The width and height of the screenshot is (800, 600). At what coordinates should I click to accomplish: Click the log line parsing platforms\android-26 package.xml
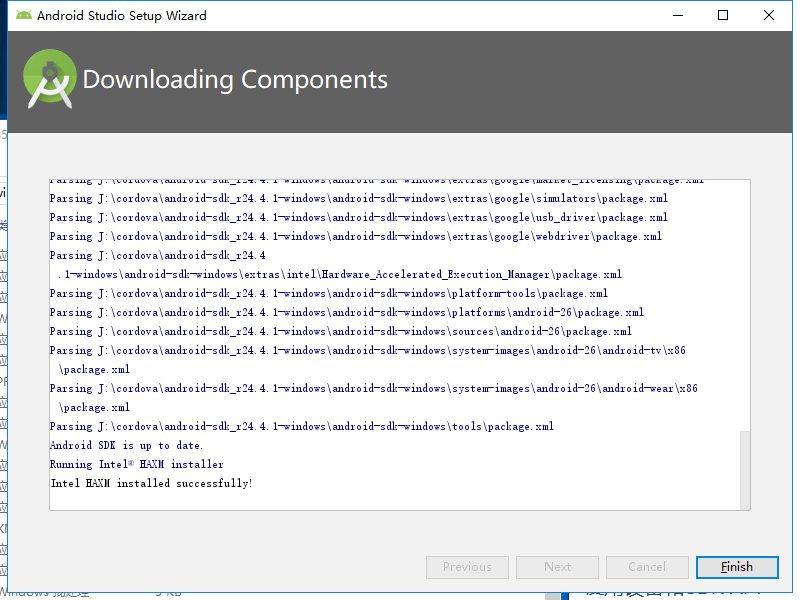pyautogui.click(x=346, y=312)
